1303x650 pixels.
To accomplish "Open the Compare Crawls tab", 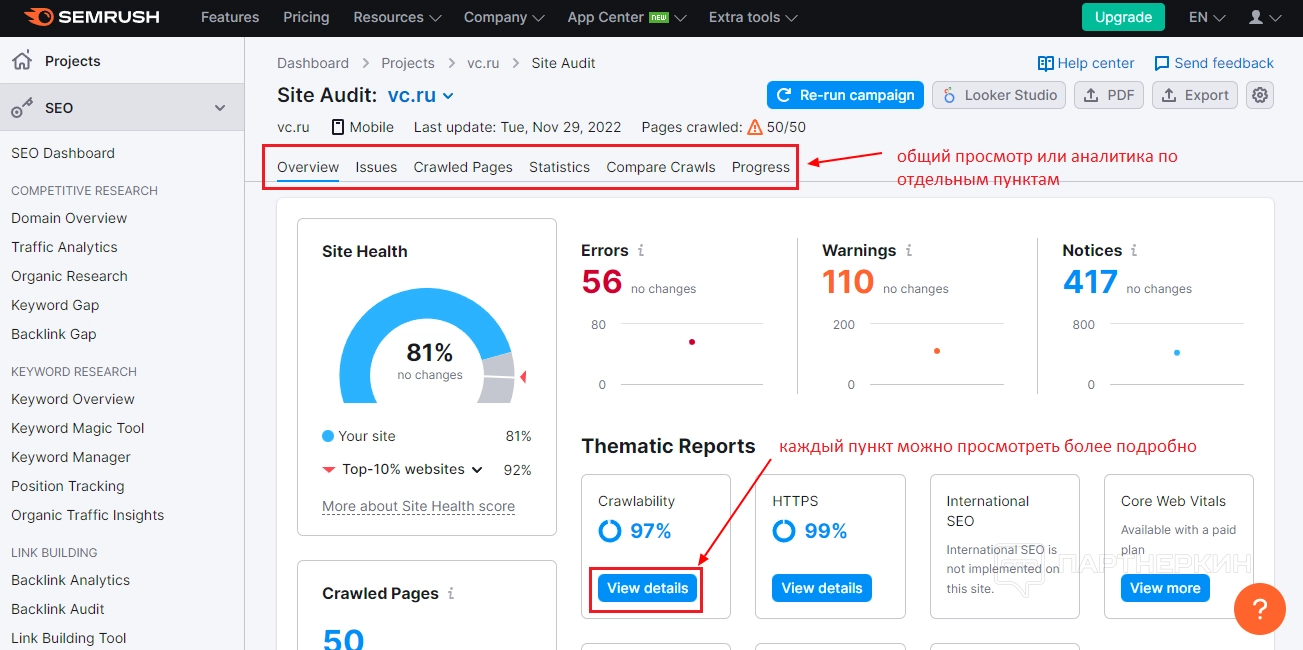I will point(661,167).
